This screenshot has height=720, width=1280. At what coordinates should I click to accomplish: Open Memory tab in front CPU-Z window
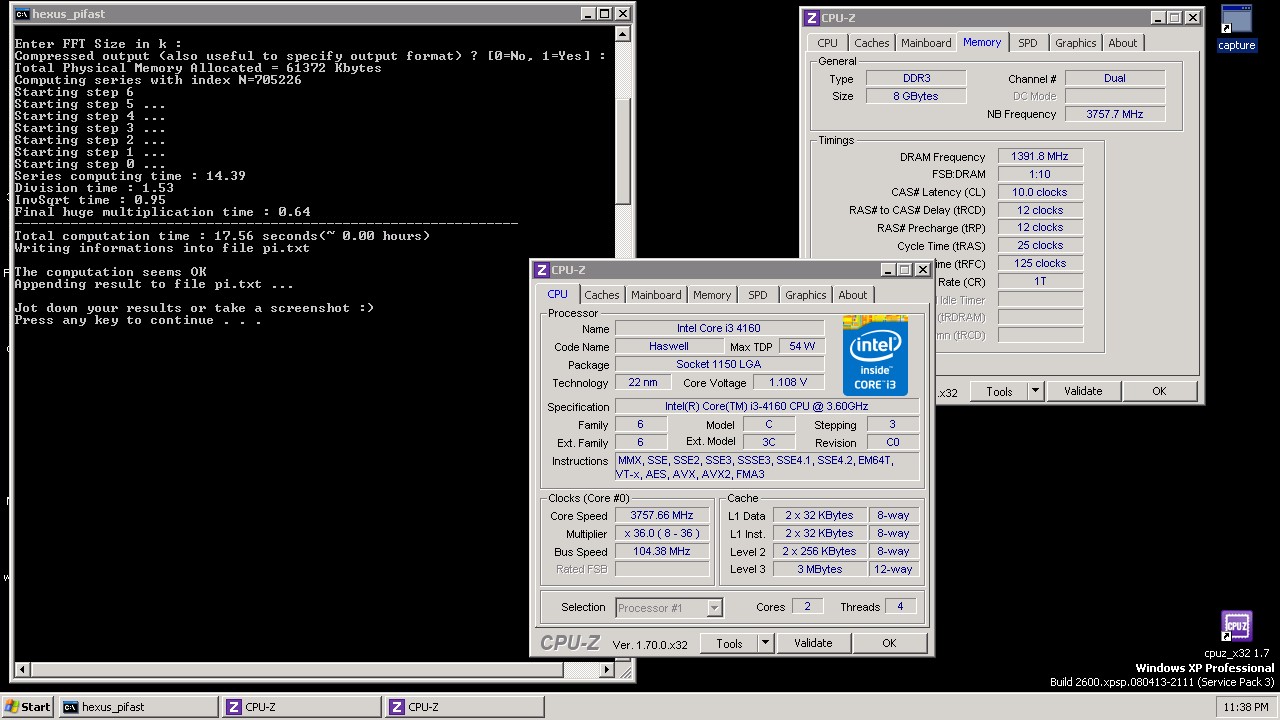click(x=712, y=295)
